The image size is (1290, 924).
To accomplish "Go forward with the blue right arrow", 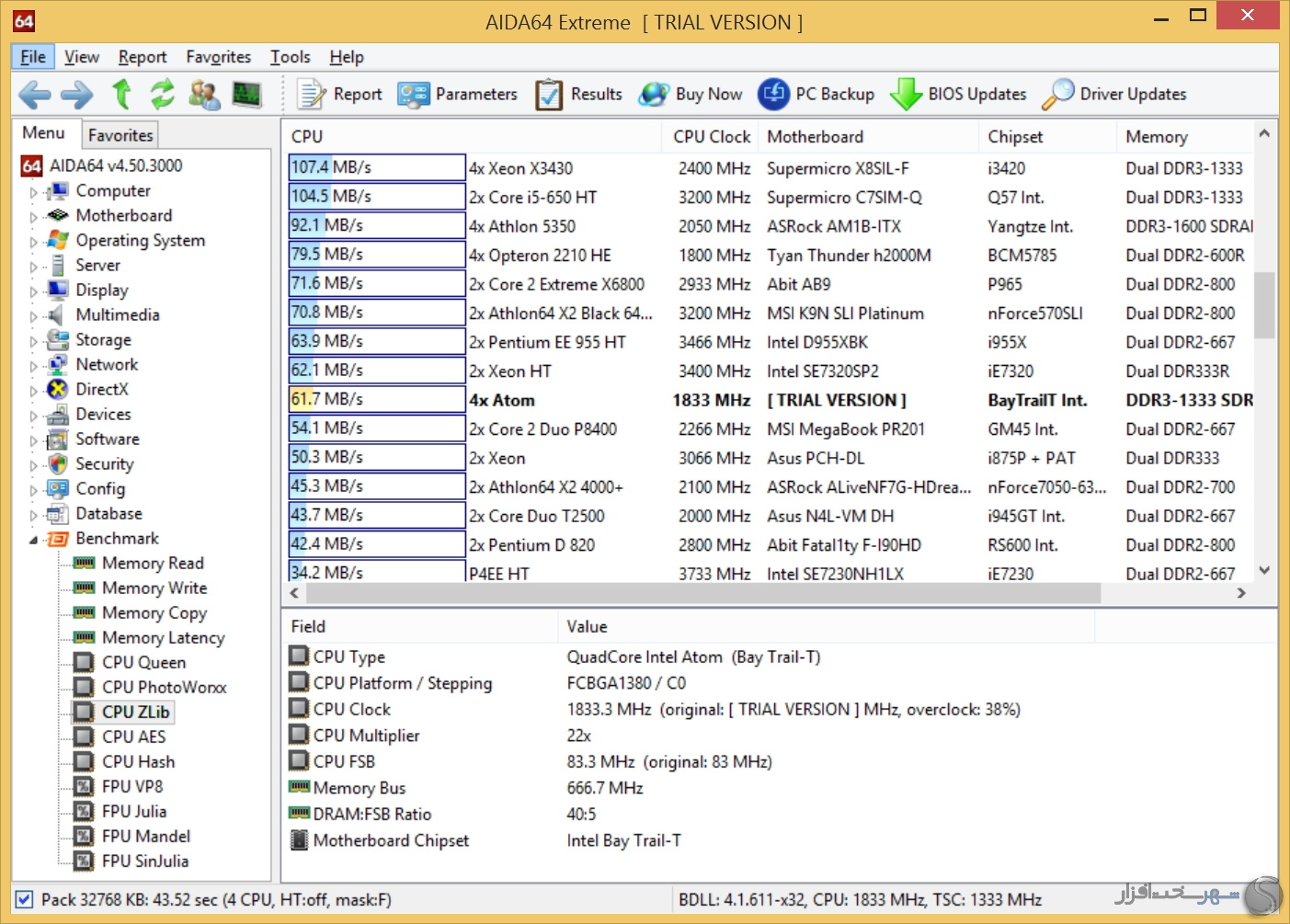I will [x=77, y=94].
